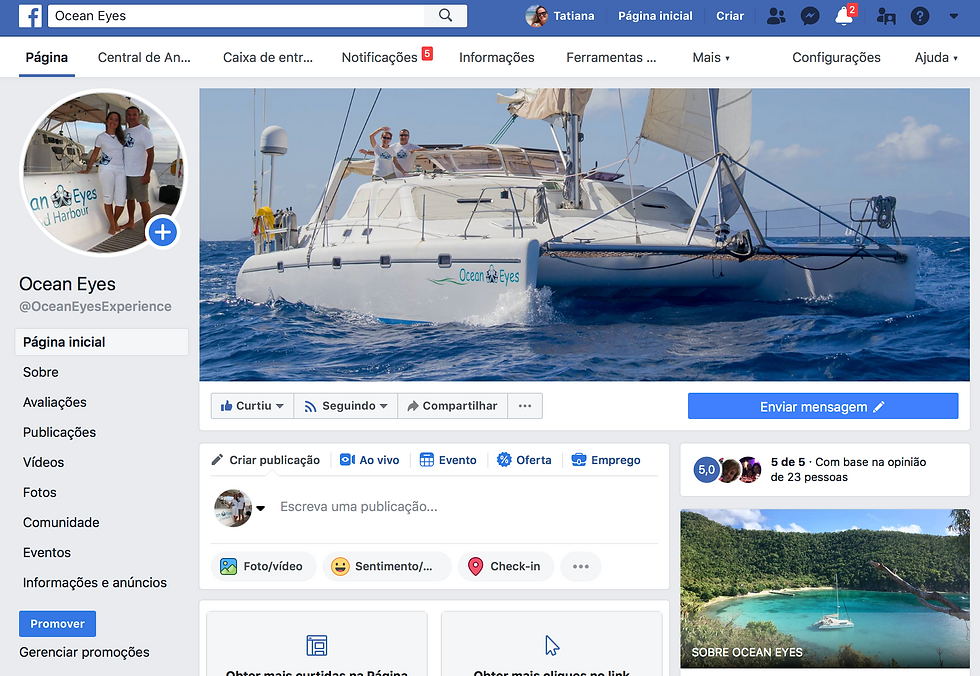Open the account dropdown arrow in the top bar

click(954, 16)
